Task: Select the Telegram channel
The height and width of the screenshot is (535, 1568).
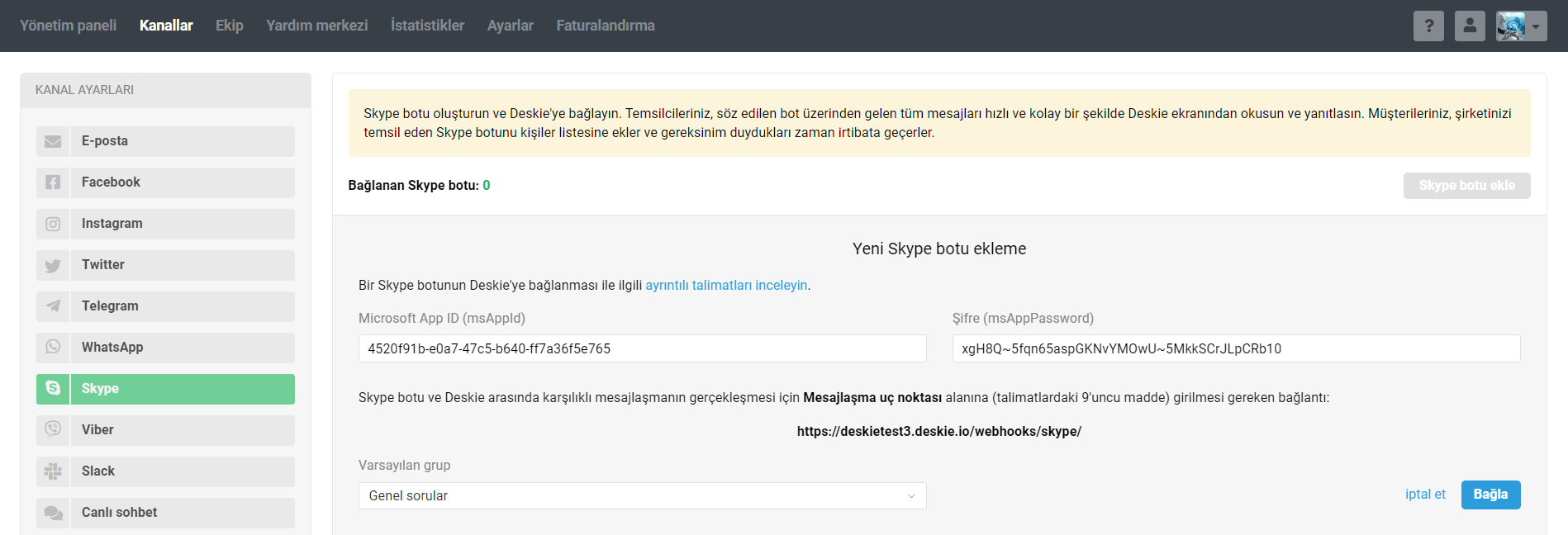Action: tap(165, 306)
